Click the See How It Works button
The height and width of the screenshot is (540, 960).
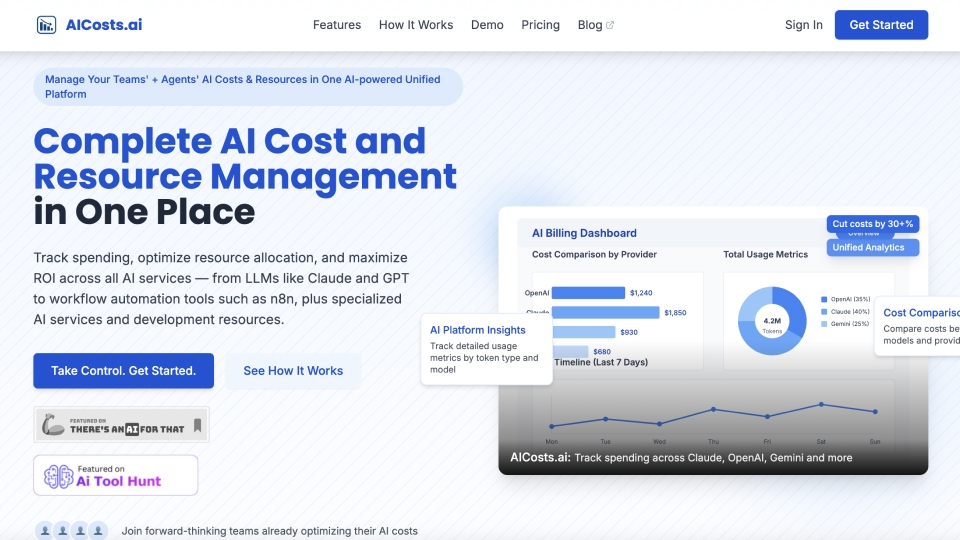(x=293, y=370)
